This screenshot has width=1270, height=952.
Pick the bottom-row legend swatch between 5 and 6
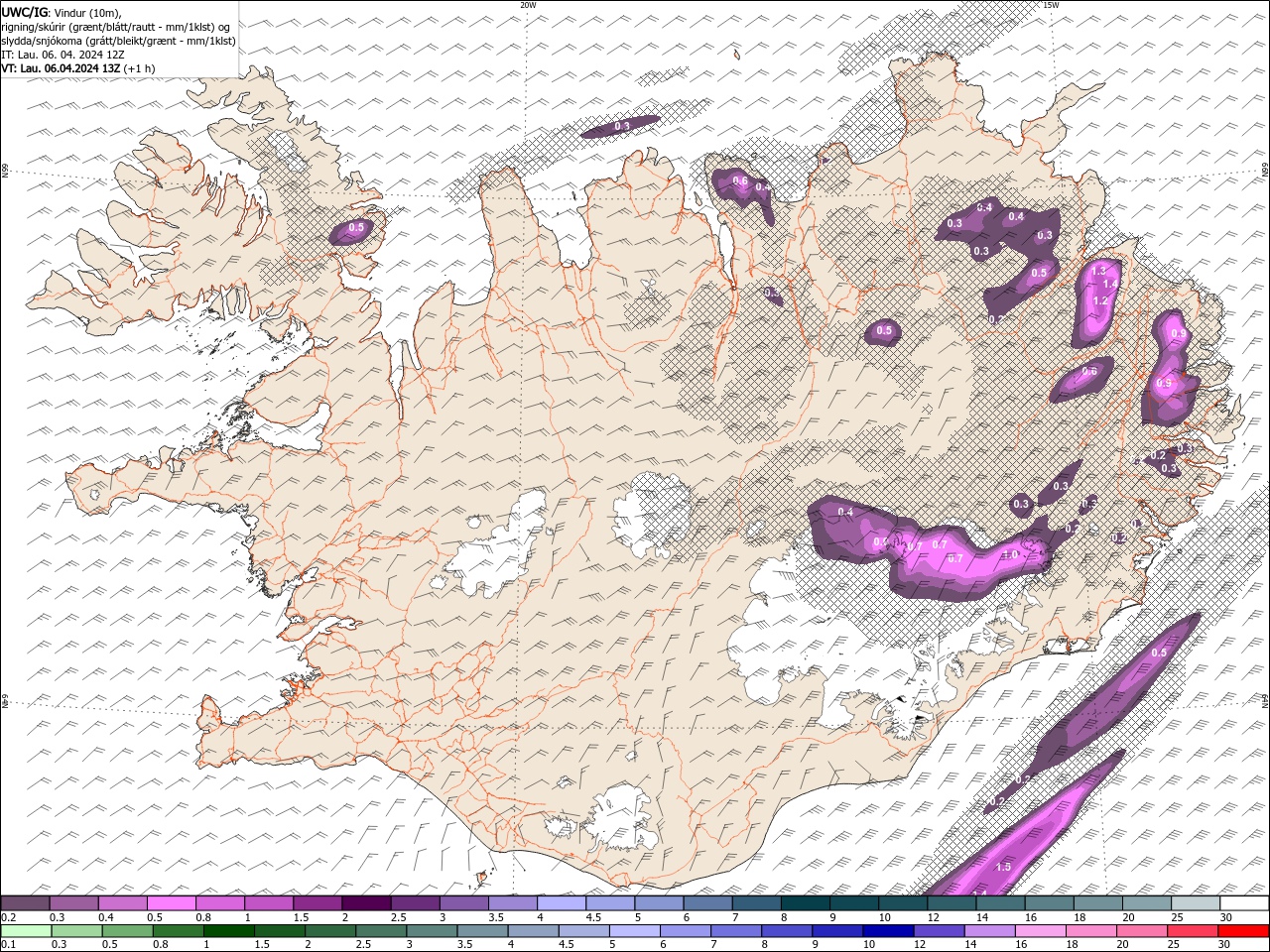coord(635,930)
